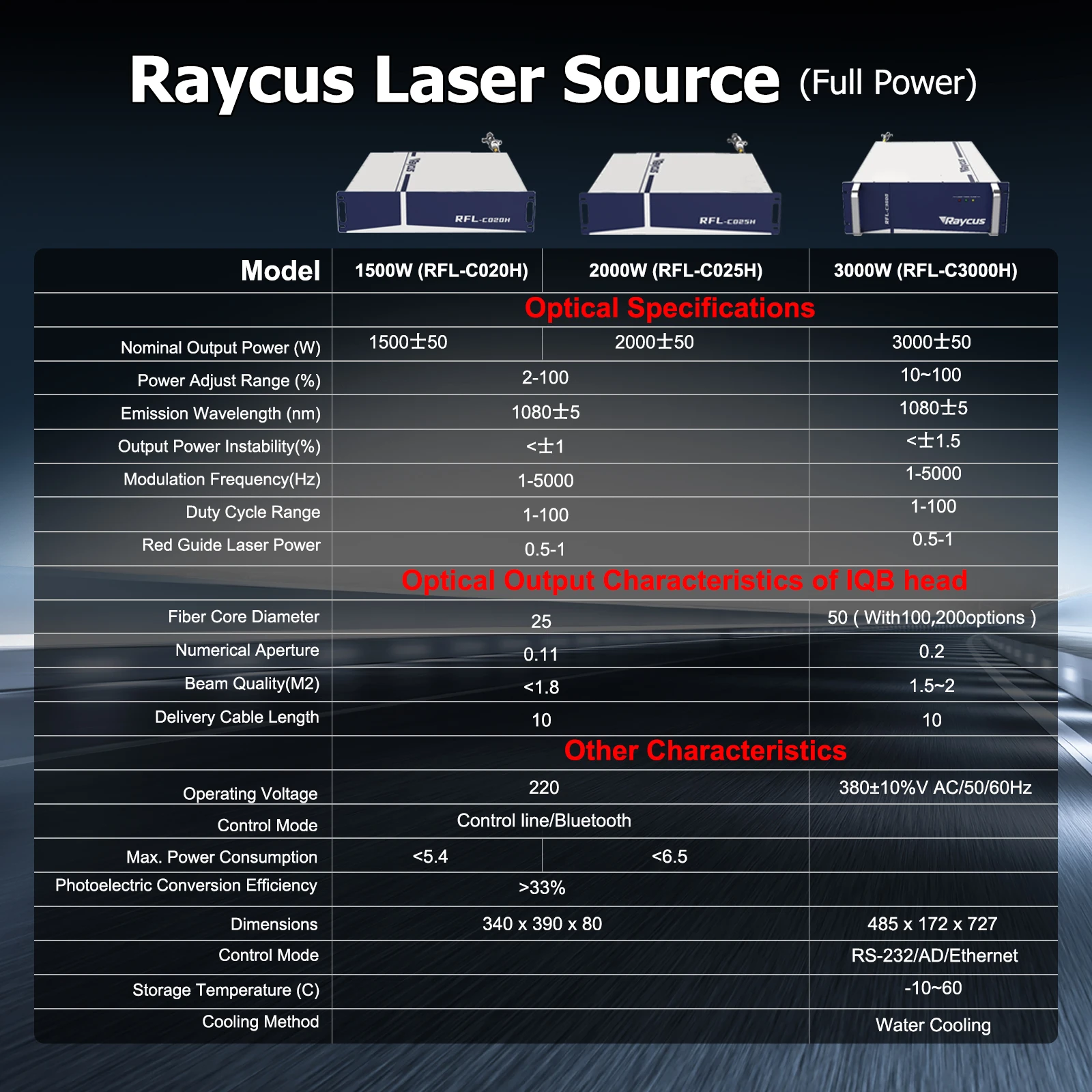Select the '1500W (RFL-C020H)' column header

(x=442, y=271)
